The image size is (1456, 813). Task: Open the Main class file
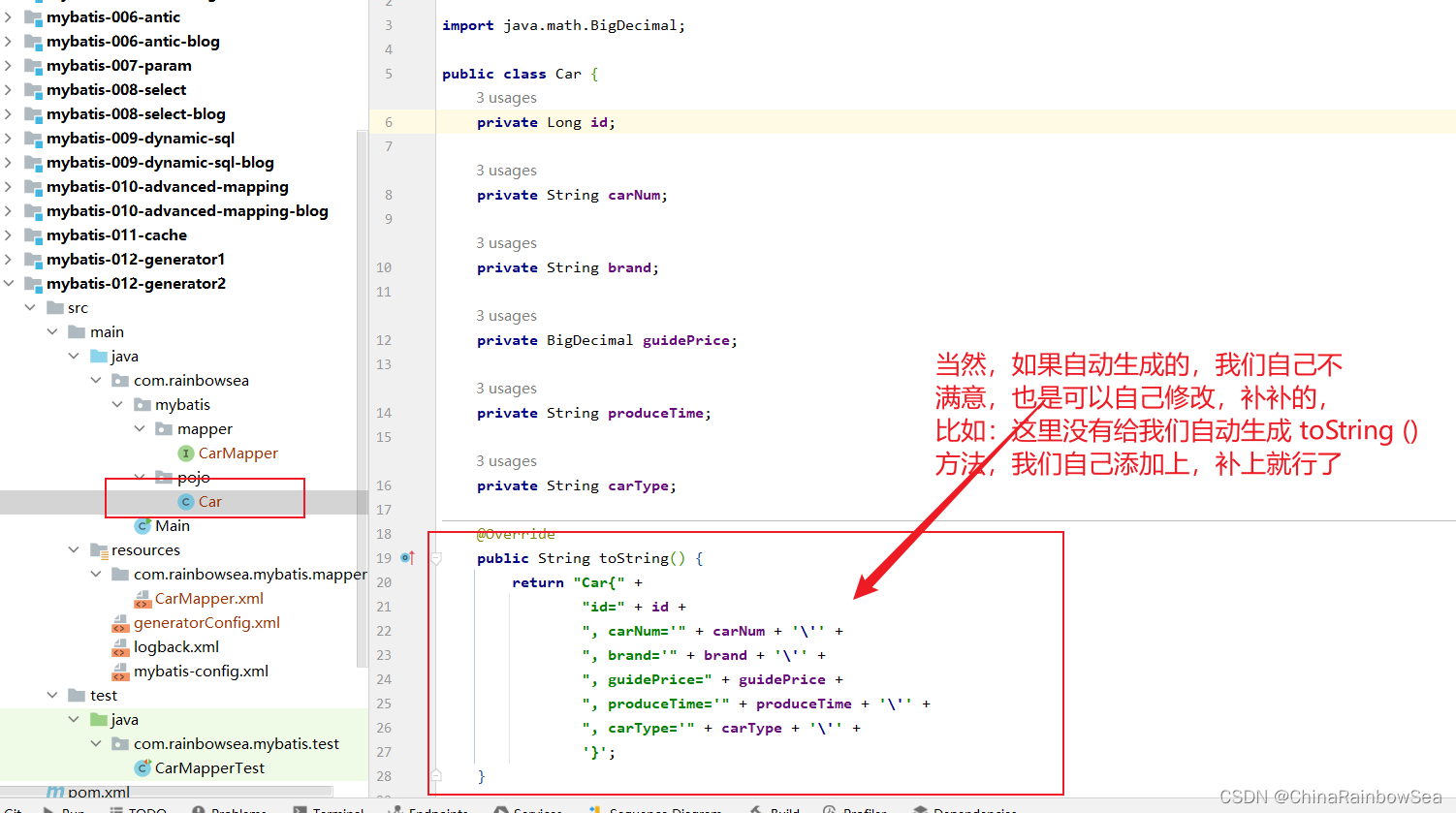pyautogui.click(x=172, y=526)
